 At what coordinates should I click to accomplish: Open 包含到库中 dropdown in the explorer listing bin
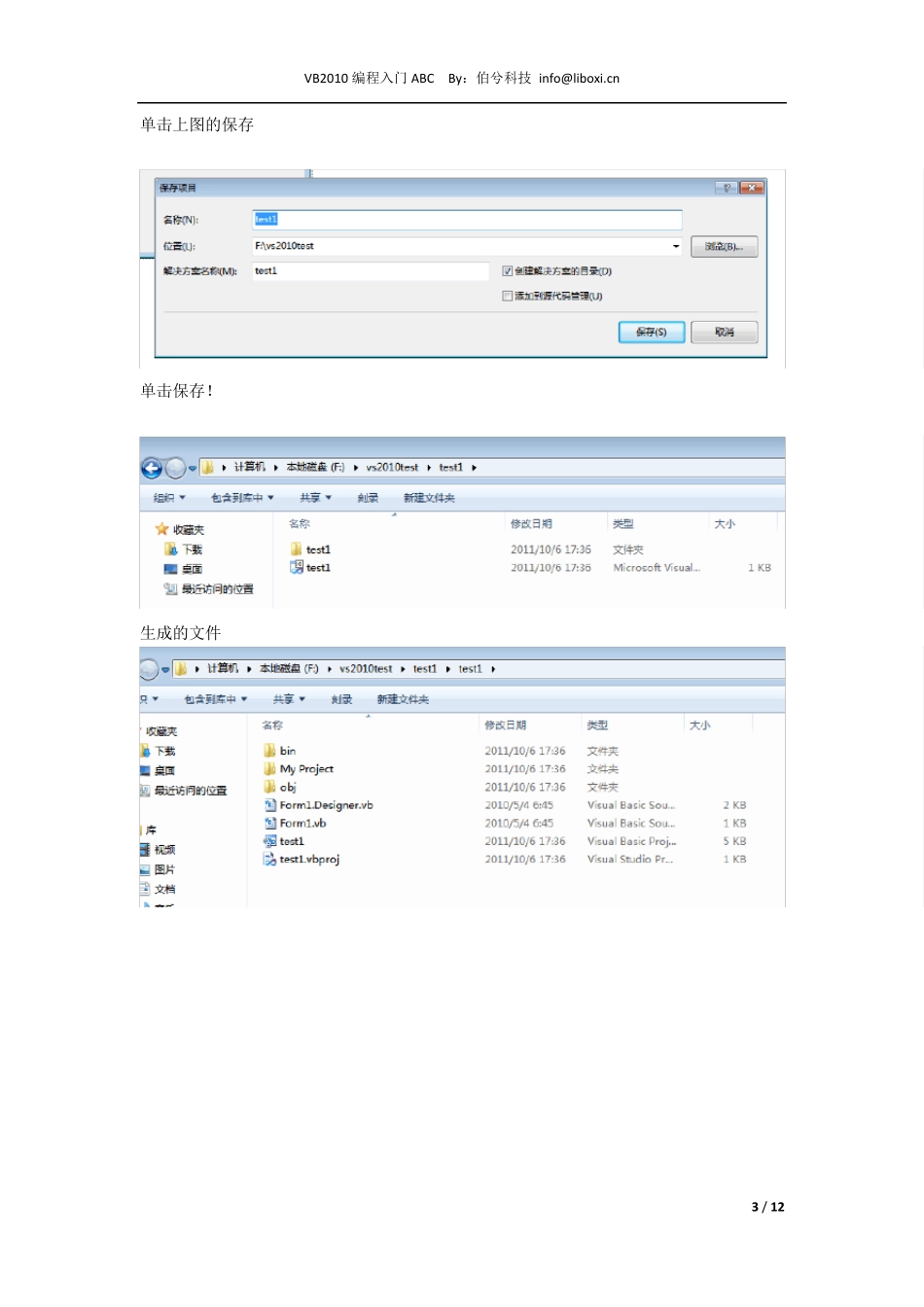216,699
